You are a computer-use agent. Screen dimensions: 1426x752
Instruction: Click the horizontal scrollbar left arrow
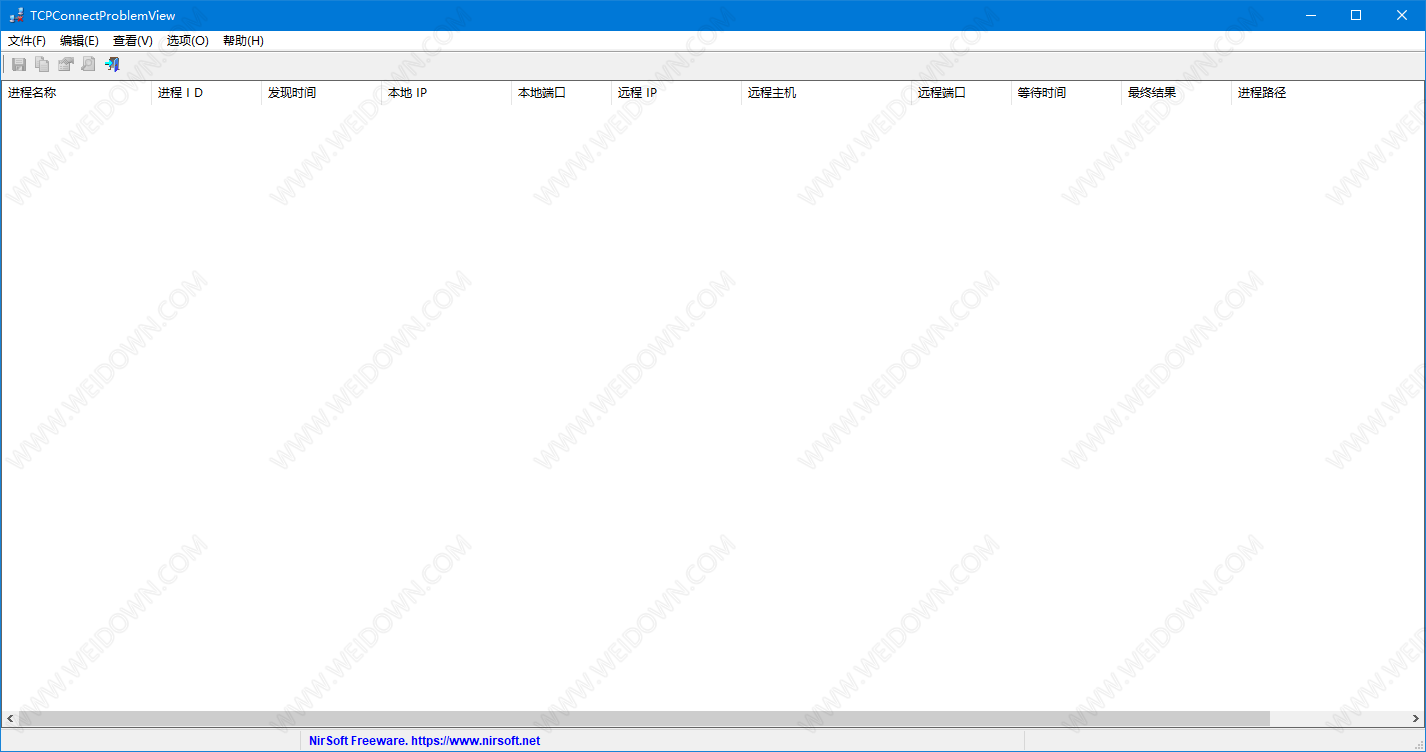[x=10, y=719]
